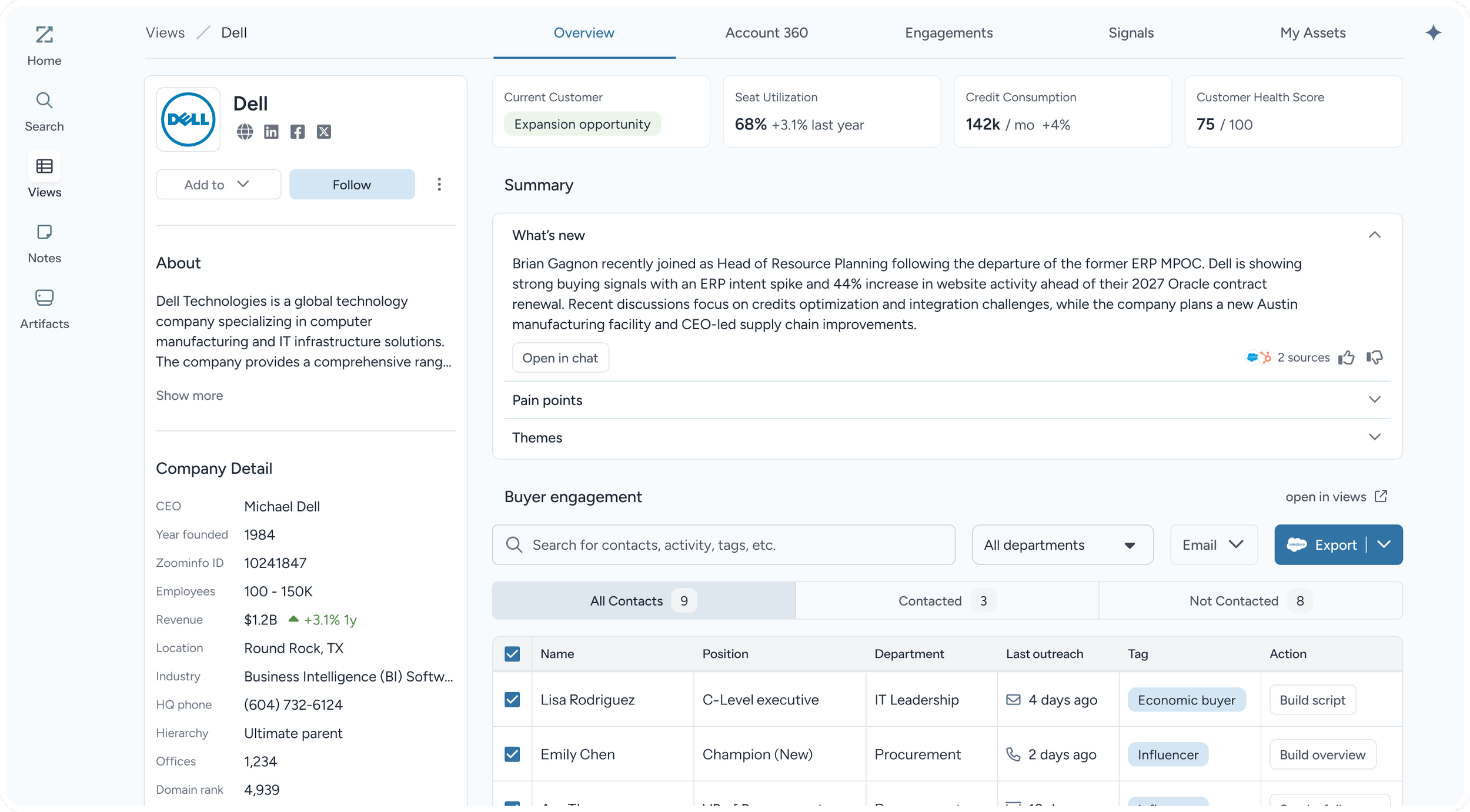Viewport: 1470px width, 812px height.
Task: Open Dell's Facebook page icon
Action: [298, 132]
